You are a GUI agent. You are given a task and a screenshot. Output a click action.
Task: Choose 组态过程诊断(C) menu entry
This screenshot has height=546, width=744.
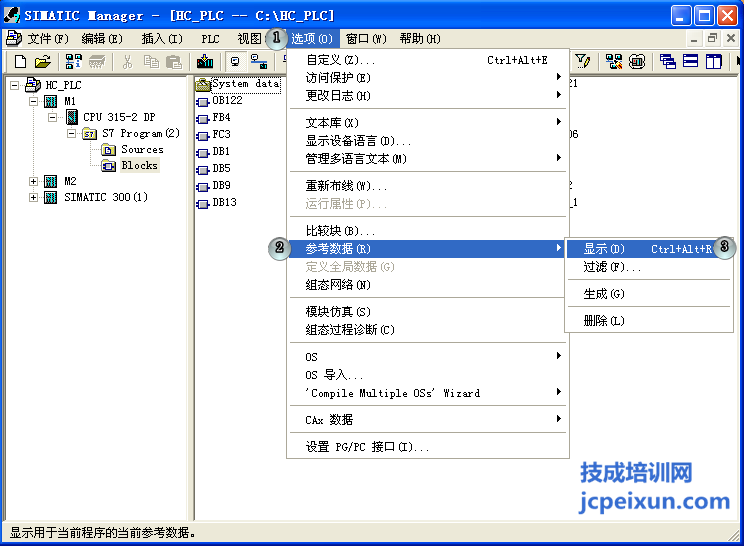(428, 330)
